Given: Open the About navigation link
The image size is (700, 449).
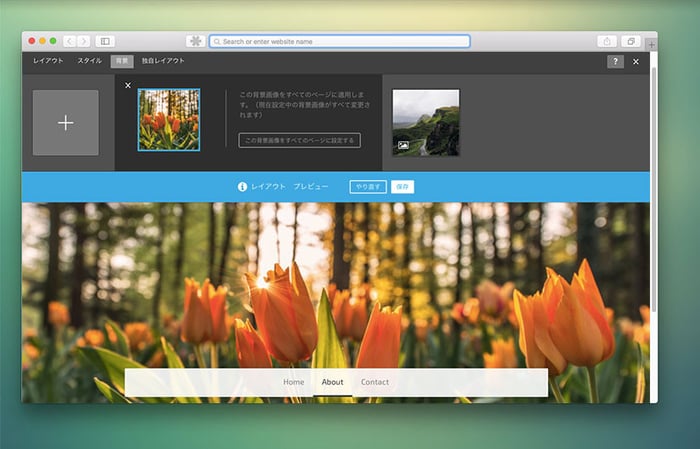Looking at the screenshot, I should tap(333, 382).
